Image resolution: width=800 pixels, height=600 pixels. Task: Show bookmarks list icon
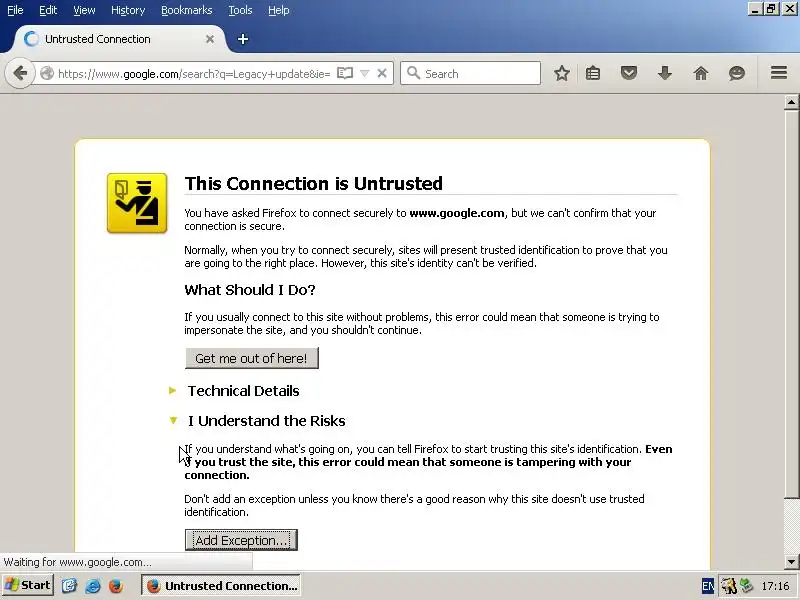pos(593,73)
